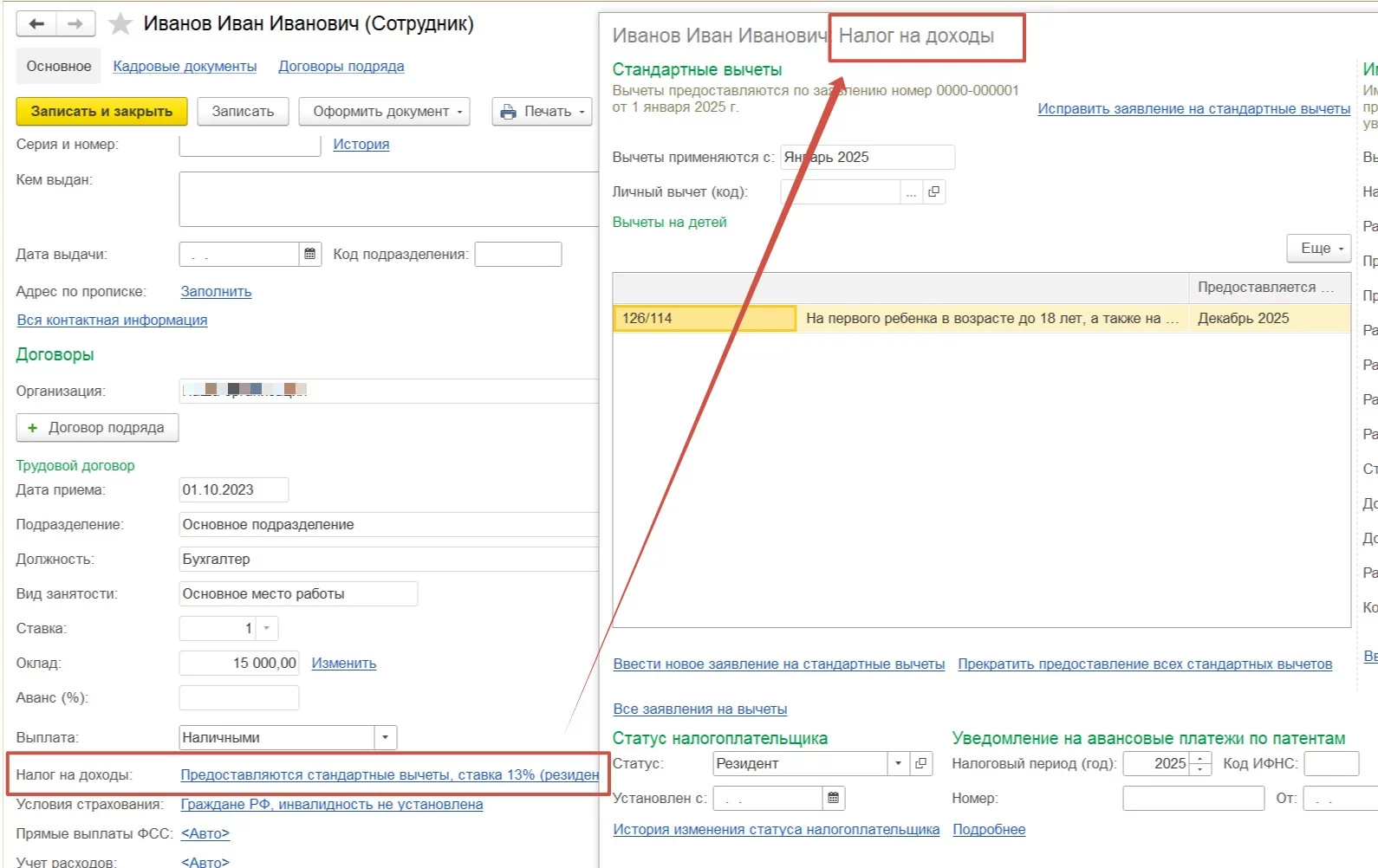Screen dimensions: 1378x868
Task: Switch to Договоры подряда tab
Action: pyautogui.click(x=341, y=66)
